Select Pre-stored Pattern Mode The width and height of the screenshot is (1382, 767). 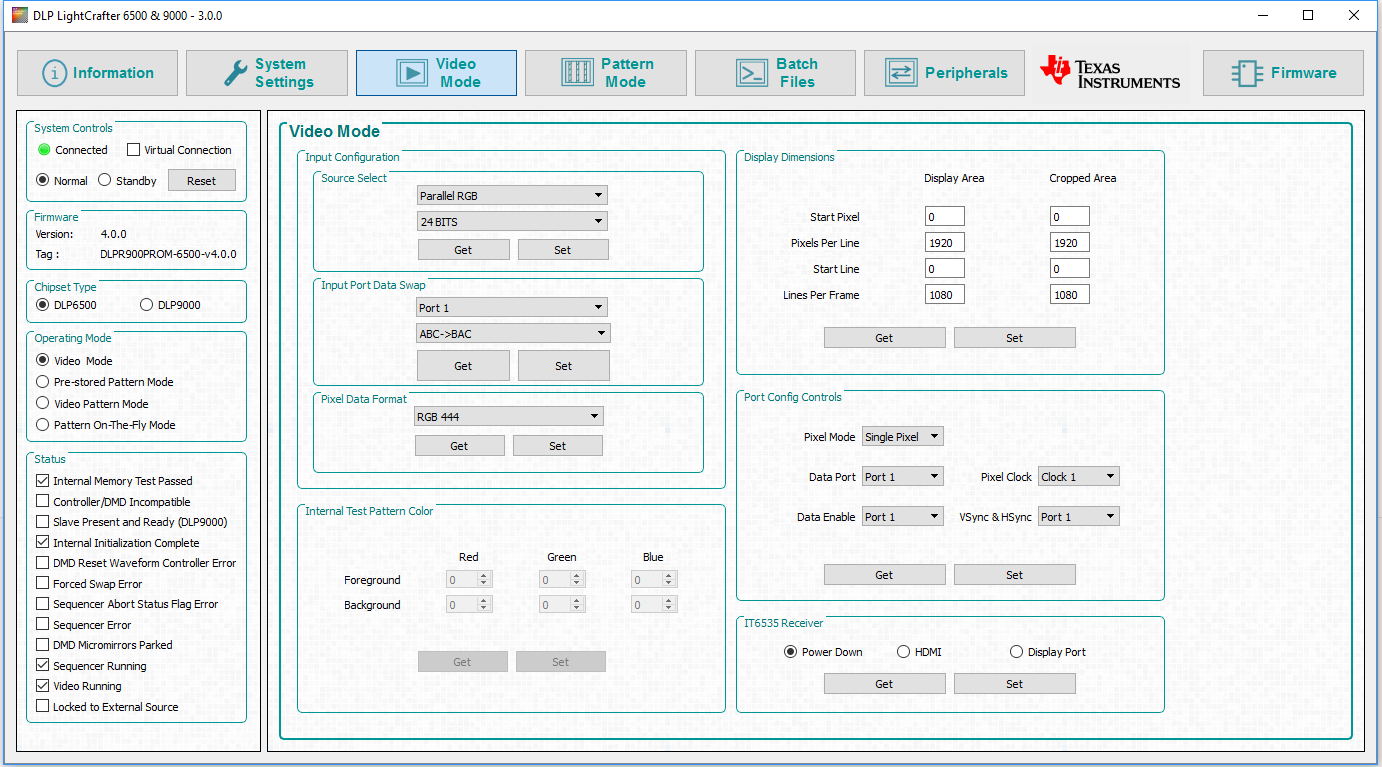[42, 382]
